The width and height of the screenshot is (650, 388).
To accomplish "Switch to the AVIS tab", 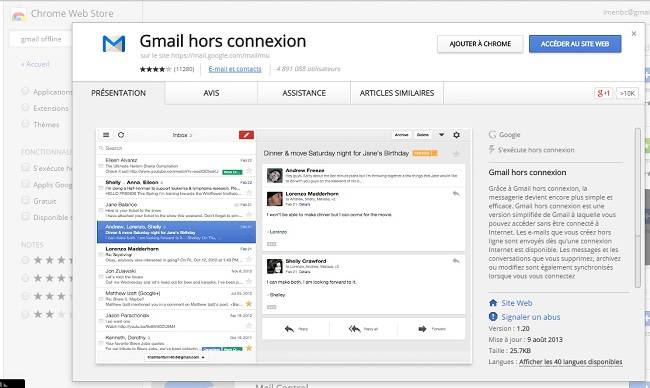I will 211,93.
